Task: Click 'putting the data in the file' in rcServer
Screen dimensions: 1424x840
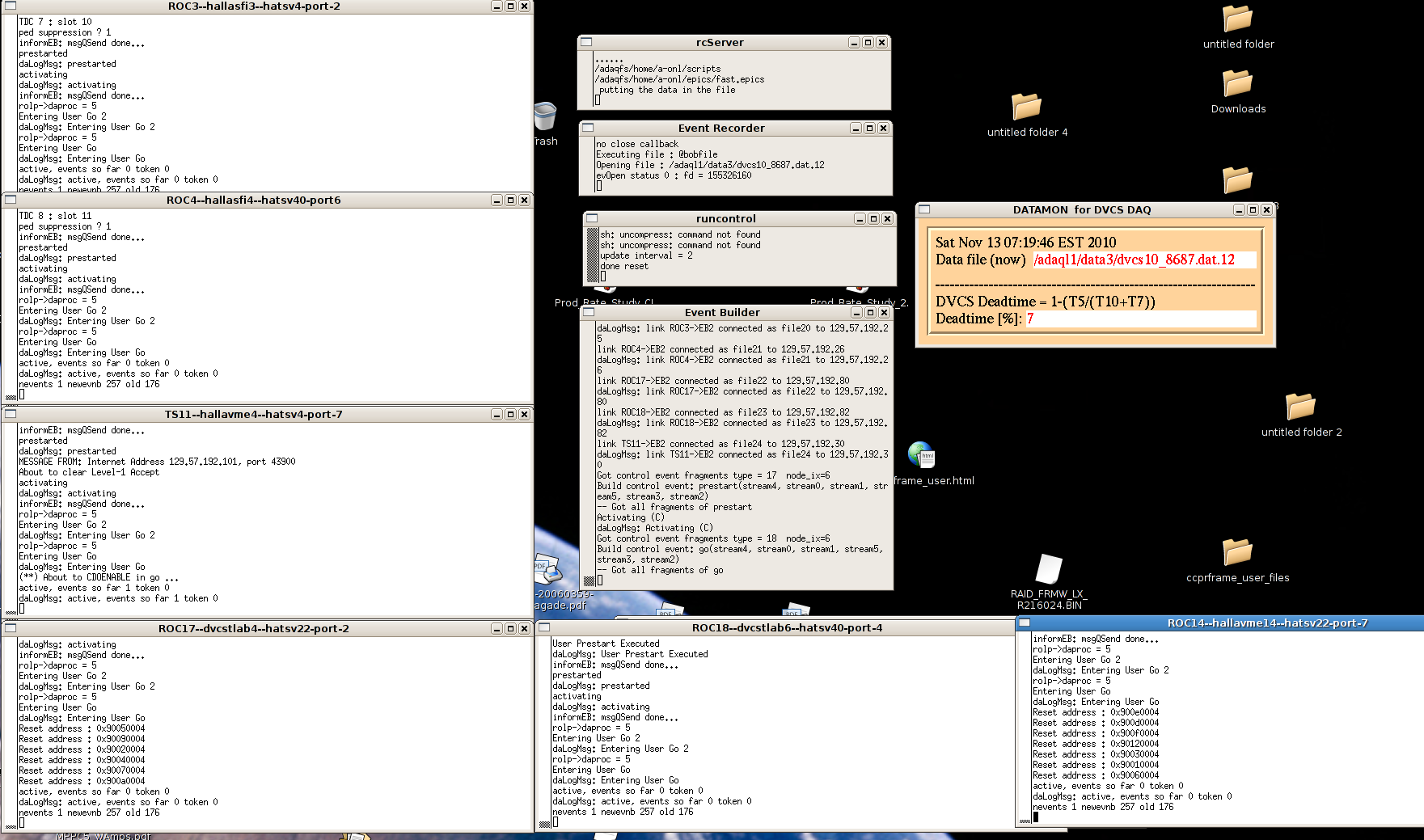Action: pos(667,90)
